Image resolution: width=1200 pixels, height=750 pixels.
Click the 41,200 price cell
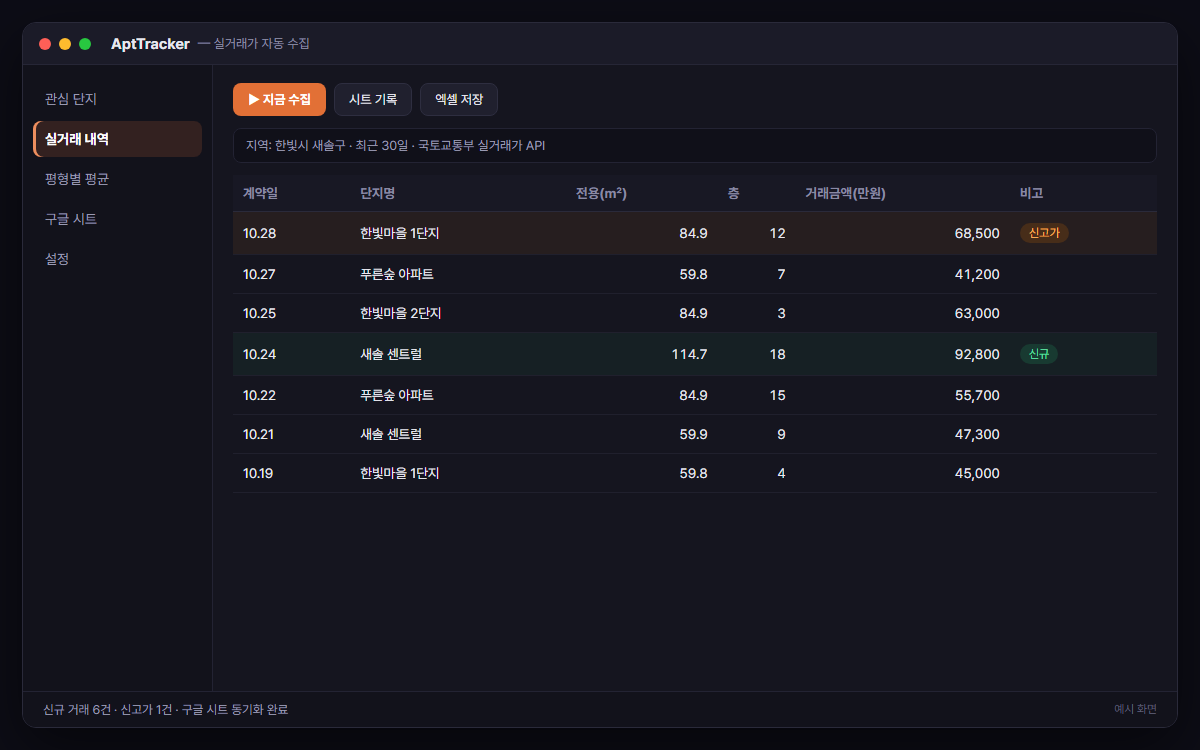tap(977, 274)
